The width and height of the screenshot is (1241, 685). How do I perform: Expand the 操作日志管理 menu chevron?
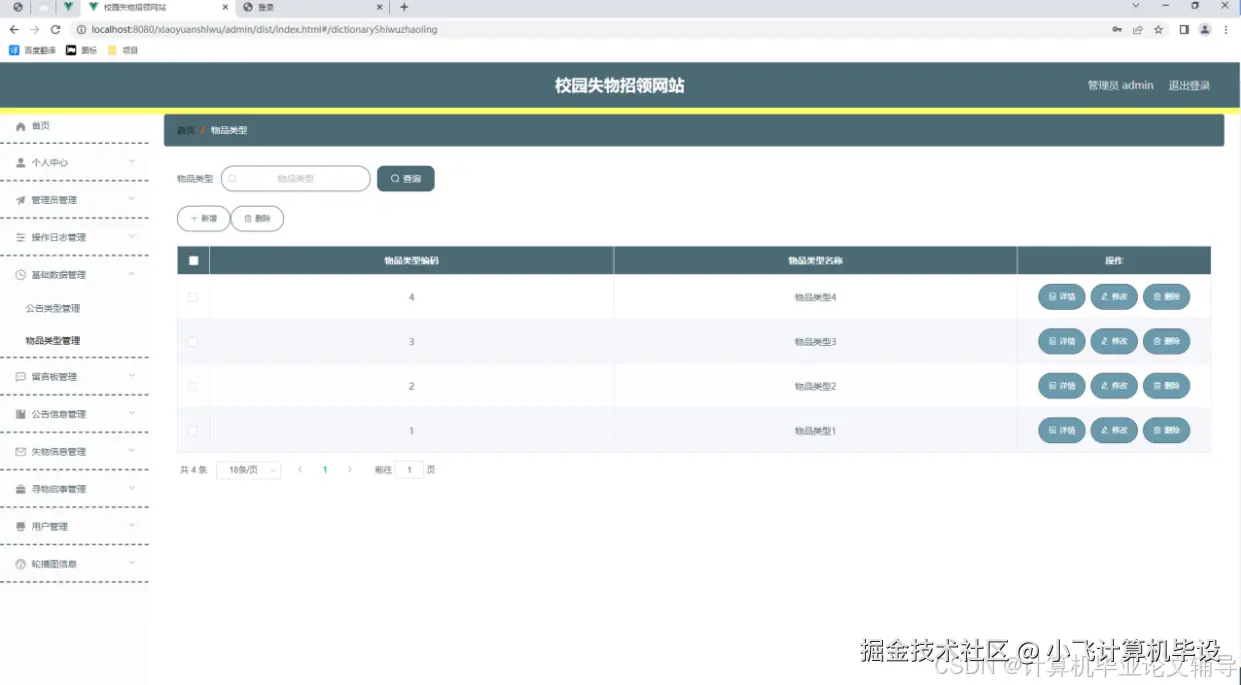click(x=132, y=237)
